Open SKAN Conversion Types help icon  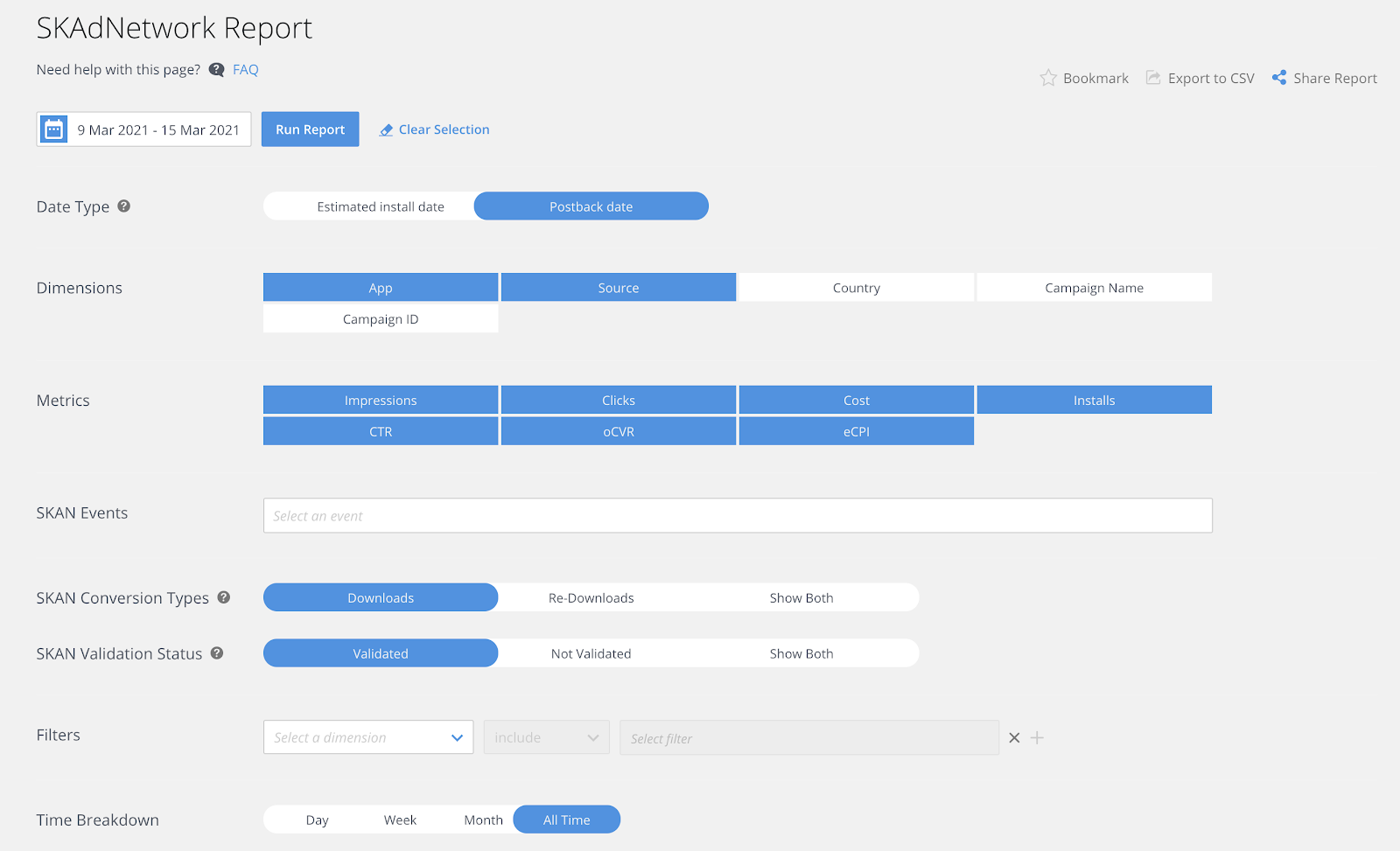point(224,597)
